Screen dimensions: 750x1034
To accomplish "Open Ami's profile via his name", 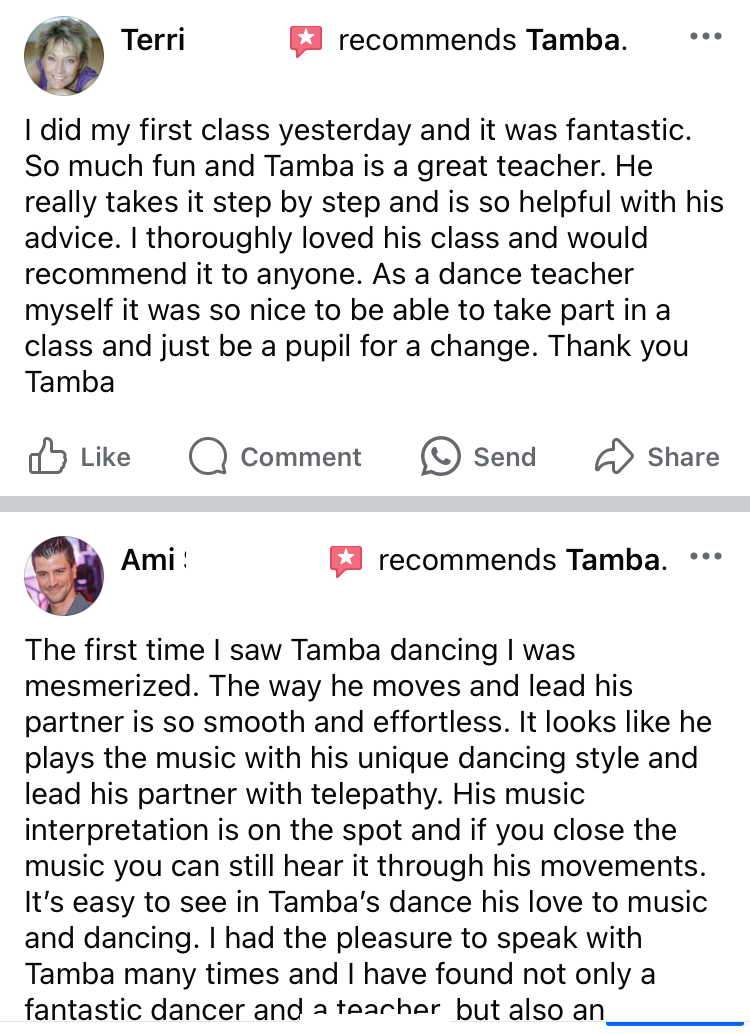I will coord(149,560).
